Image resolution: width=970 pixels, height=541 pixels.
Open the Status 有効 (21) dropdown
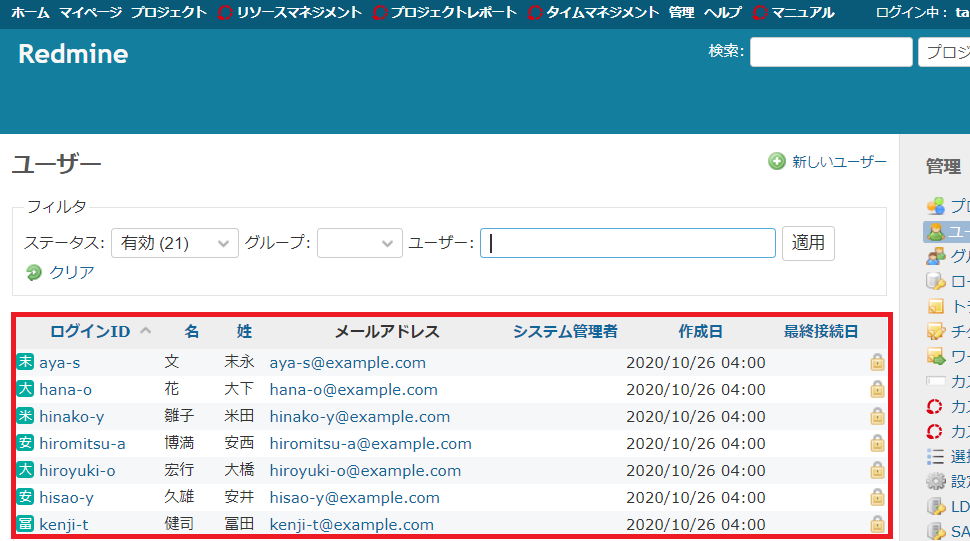(175, 243)
